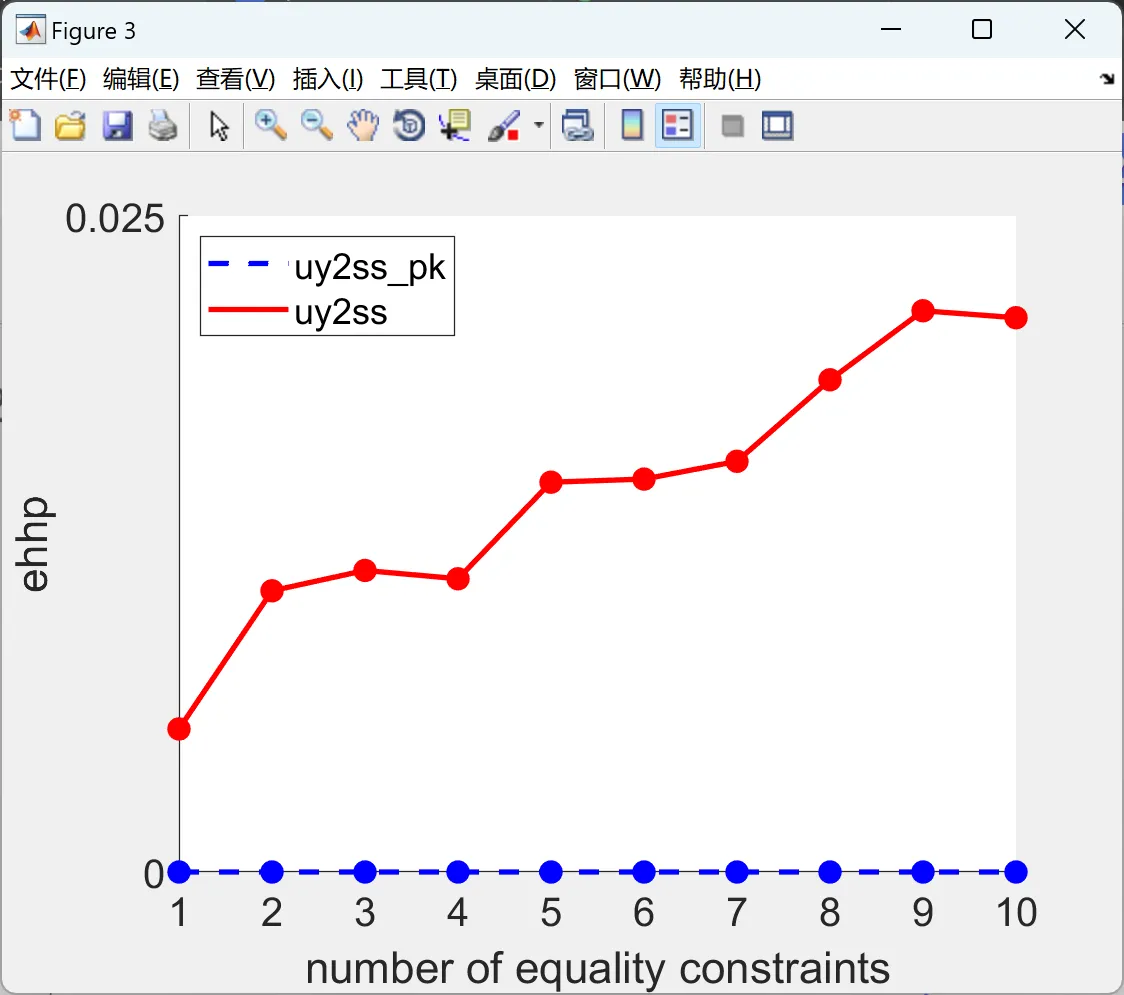Open the 编辑(E) menu

pos(141,79)
